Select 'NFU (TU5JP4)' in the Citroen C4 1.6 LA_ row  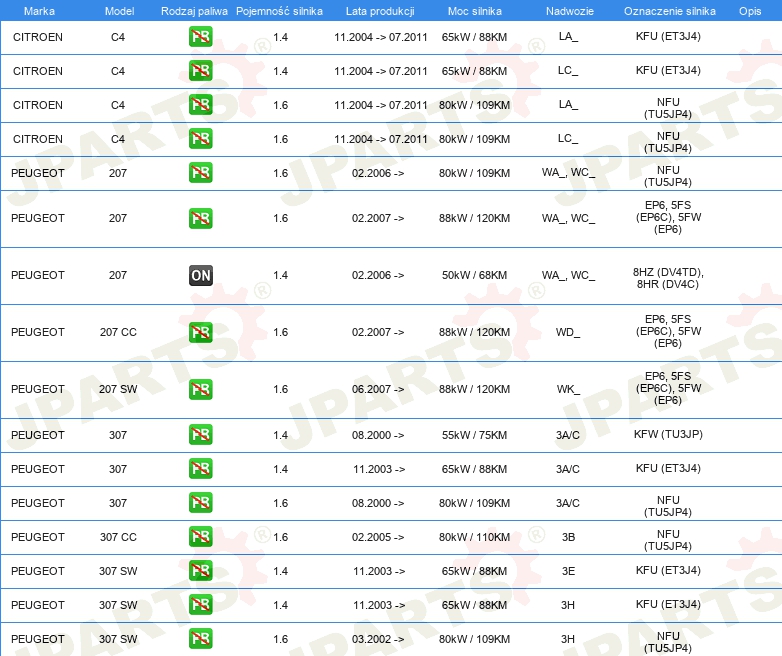point(668,108)
